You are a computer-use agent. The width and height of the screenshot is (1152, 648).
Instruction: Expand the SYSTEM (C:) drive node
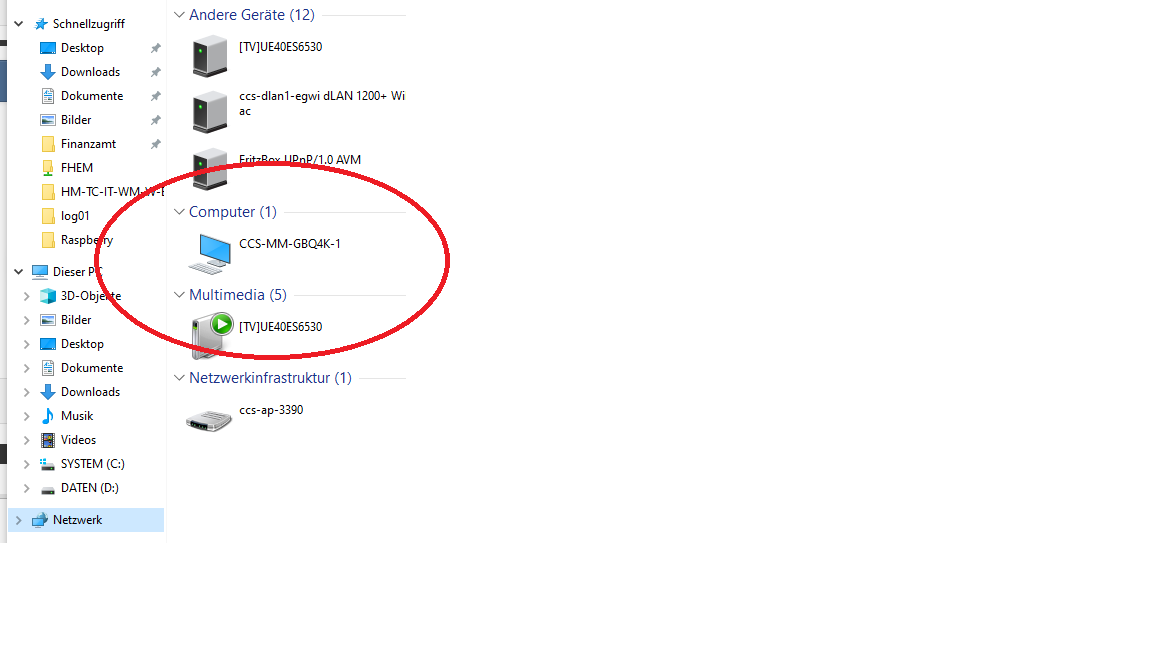(26, 464)
